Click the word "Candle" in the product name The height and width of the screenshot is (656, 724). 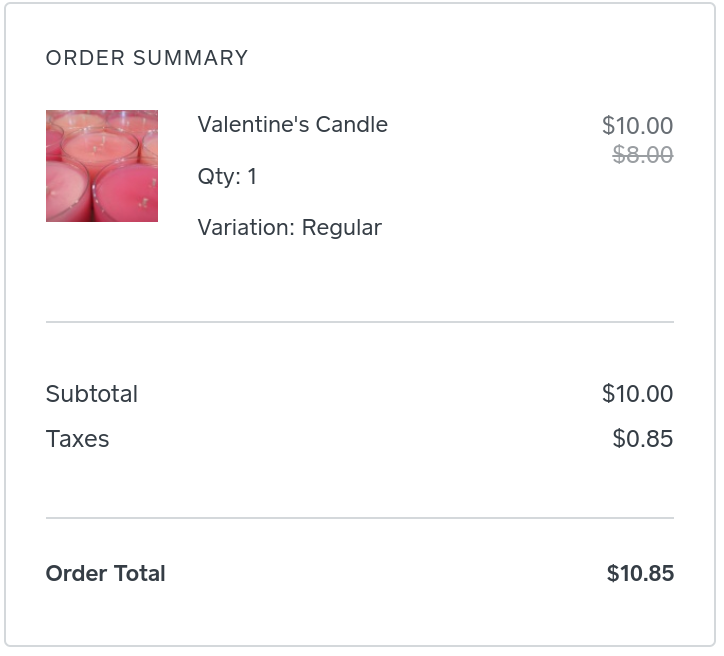[x=351, y=125]
